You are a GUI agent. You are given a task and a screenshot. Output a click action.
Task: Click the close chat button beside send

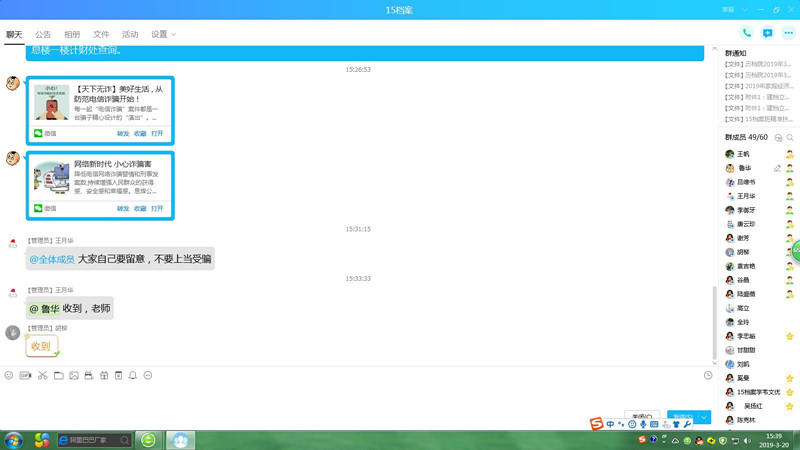pyautogui.click(x=642, y=417)
